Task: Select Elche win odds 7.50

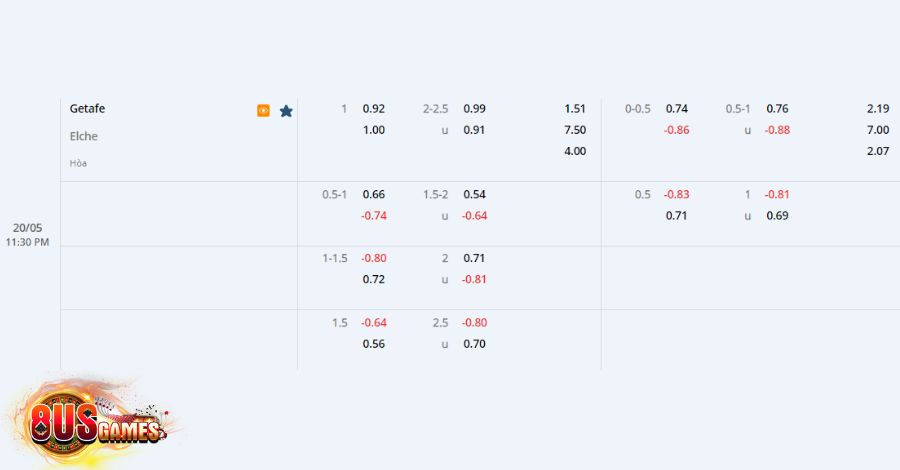Action: (575, 130)
